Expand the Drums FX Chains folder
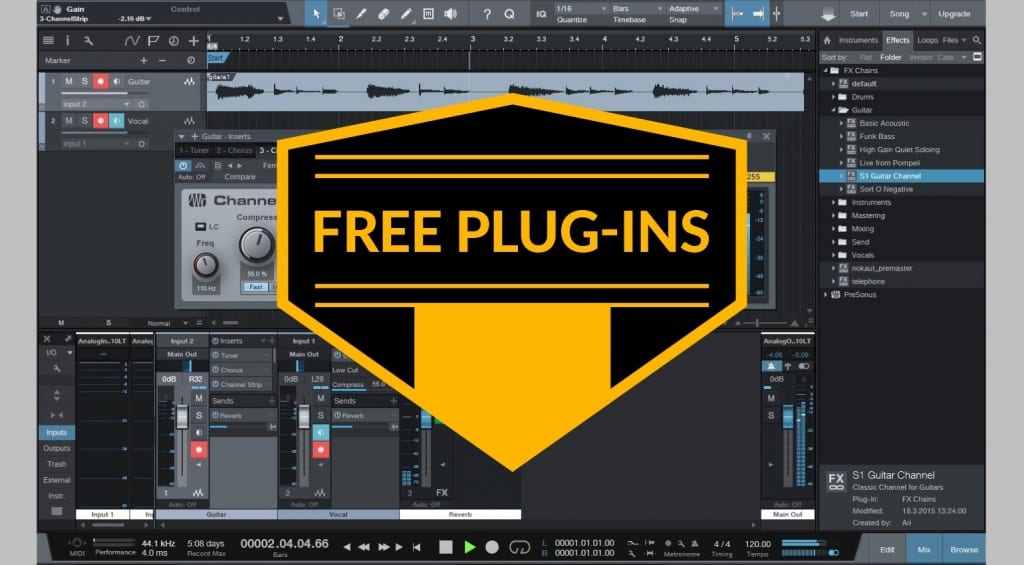 coord(834,97)
